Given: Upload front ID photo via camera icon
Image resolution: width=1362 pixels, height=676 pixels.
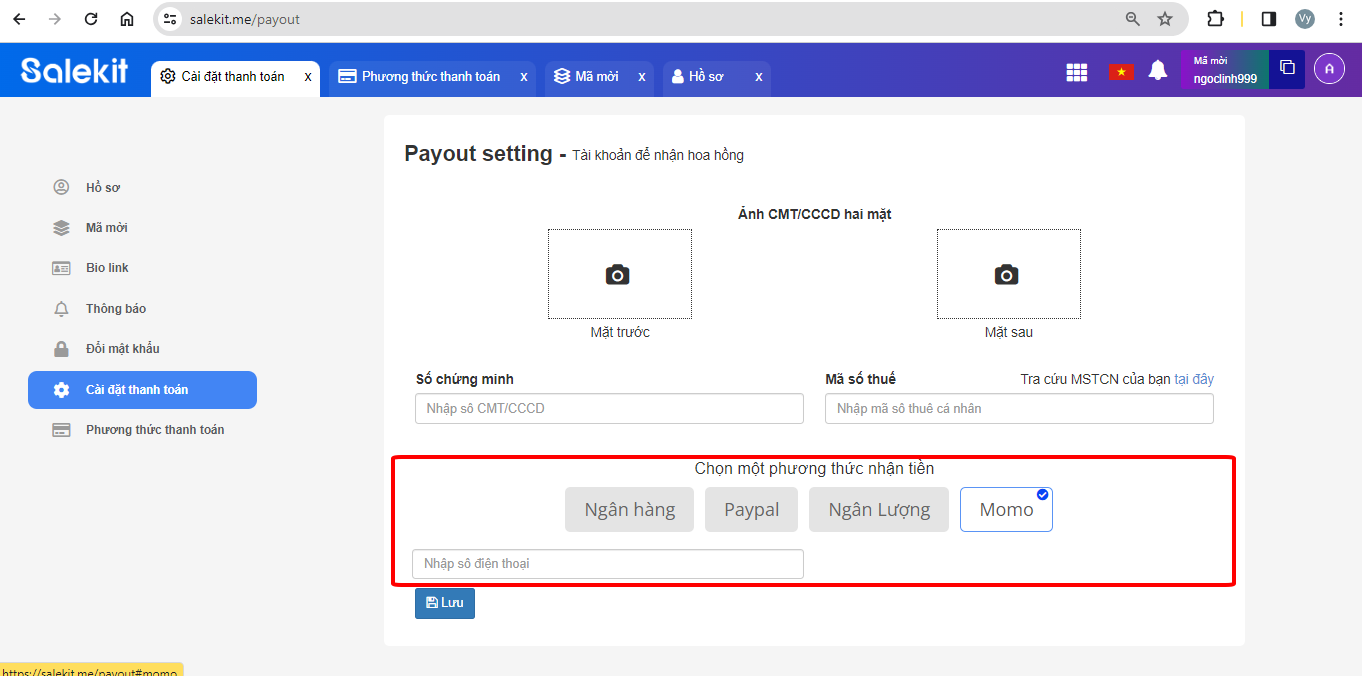Looking at the screenshot, I should 618,275.
